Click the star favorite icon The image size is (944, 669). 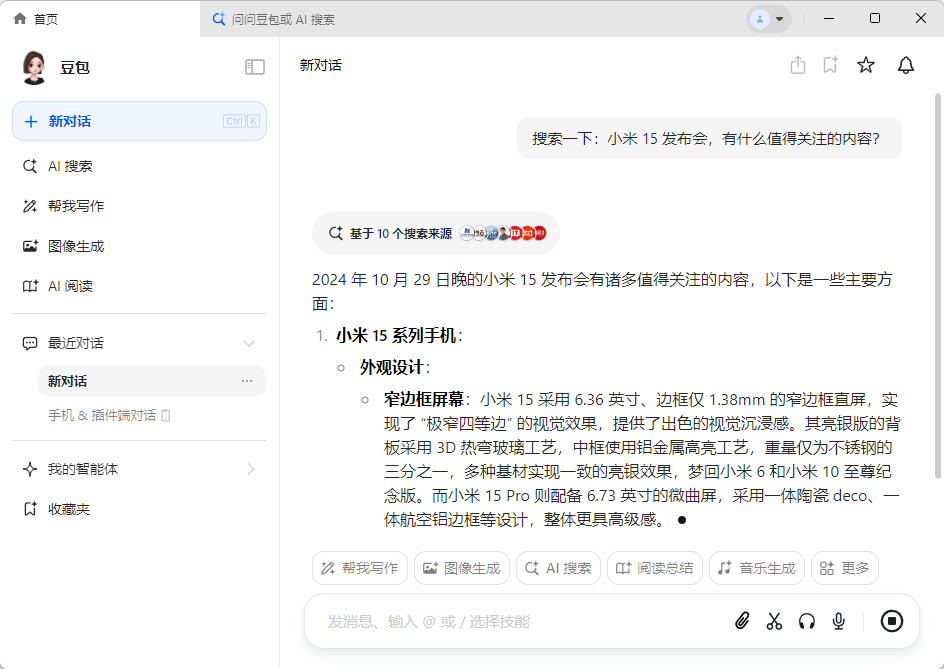point(866,65)
